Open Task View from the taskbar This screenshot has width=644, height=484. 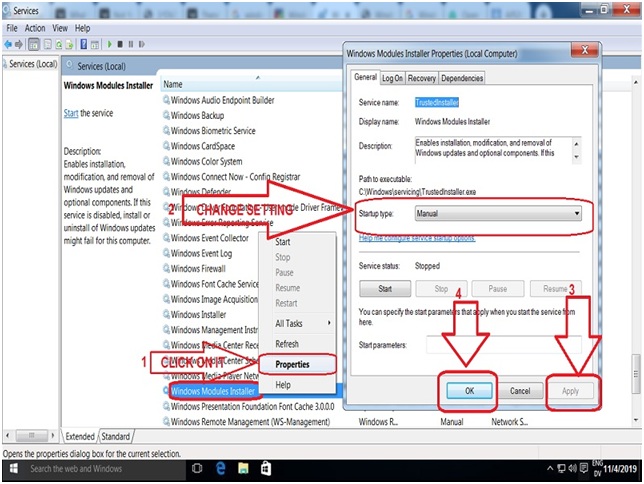pyautogui.click(x=197, y=468)
